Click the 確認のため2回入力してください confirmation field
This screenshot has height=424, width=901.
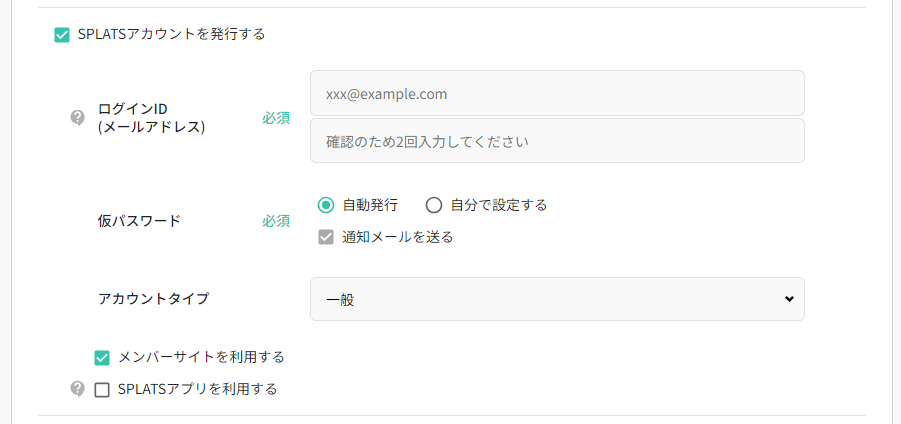coord(556,141)
